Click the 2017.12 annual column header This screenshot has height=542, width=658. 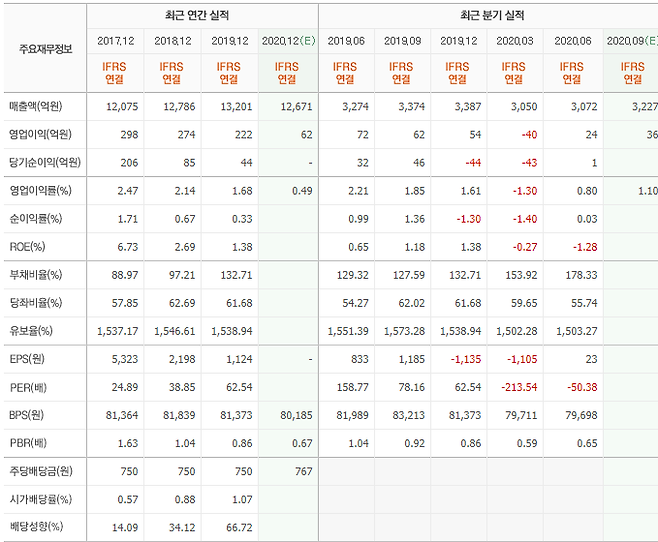[x=115, y=41]
